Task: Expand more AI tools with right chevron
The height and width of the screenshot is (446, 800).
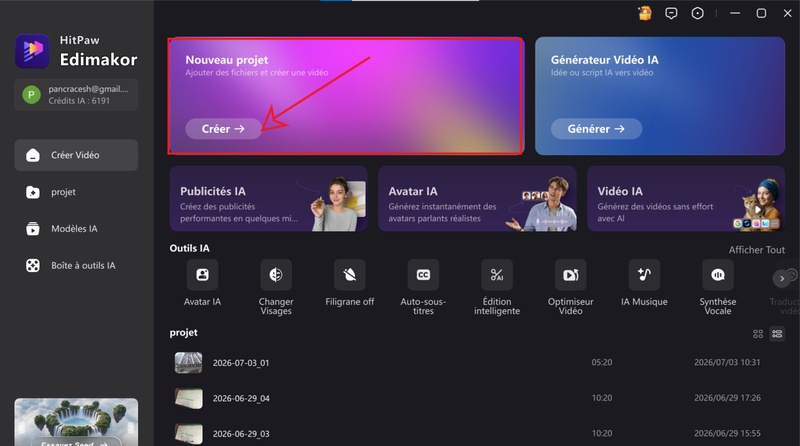Action: tap(782, 279)
